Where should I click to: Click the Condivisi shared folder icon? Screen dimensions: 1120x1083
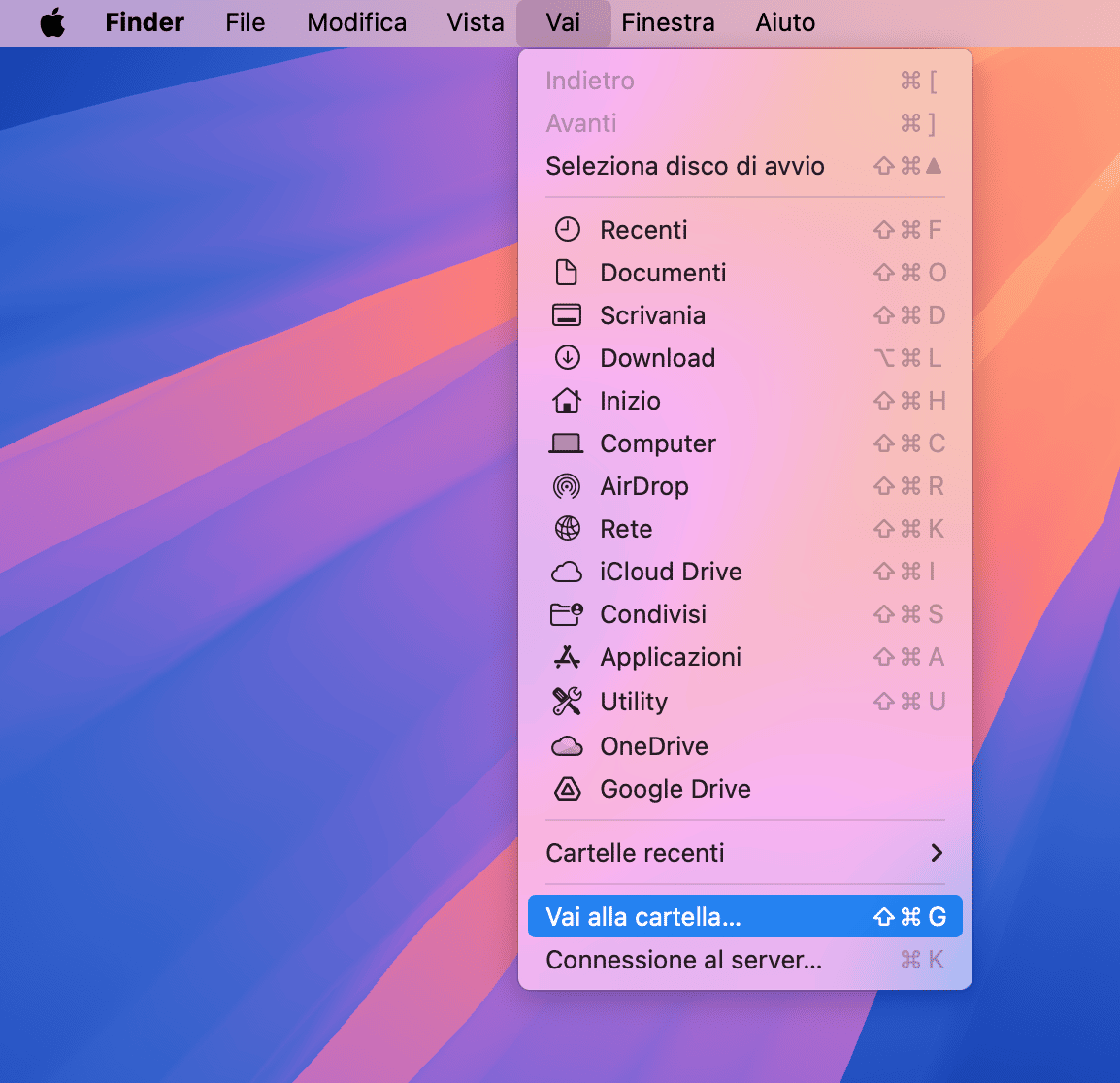point(567,614)
